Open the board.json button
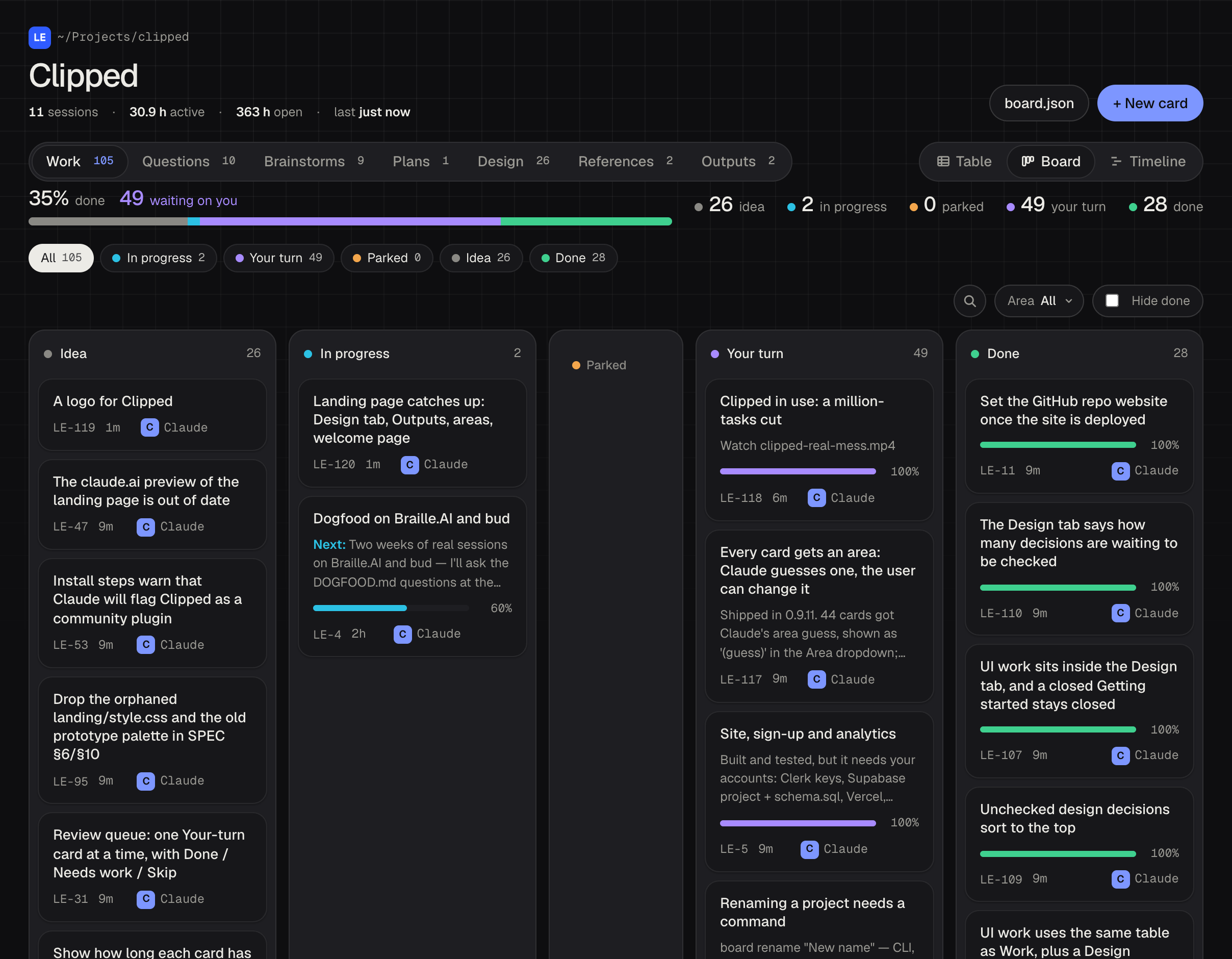 [1039, 103]
